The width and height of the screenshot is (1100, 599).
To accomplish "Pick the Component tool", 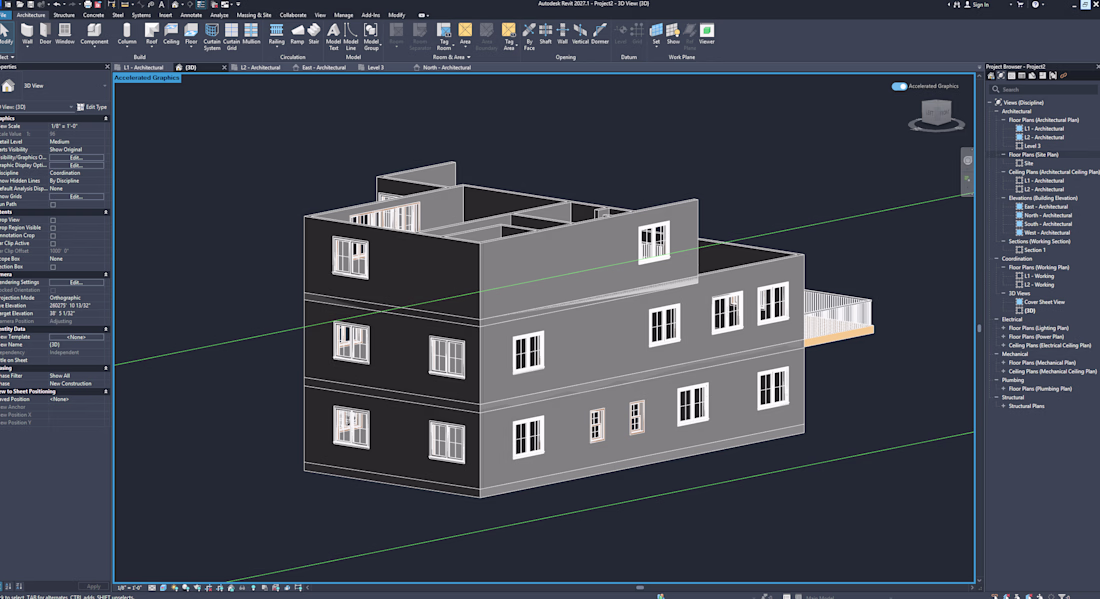I will coord(94,34).
